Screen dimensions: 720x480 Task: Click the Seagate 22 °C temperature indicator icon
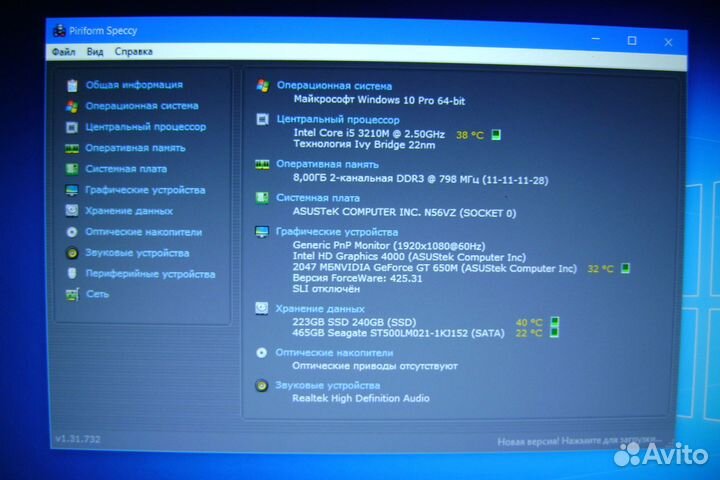pyautogui.click(x=555, y=333)
